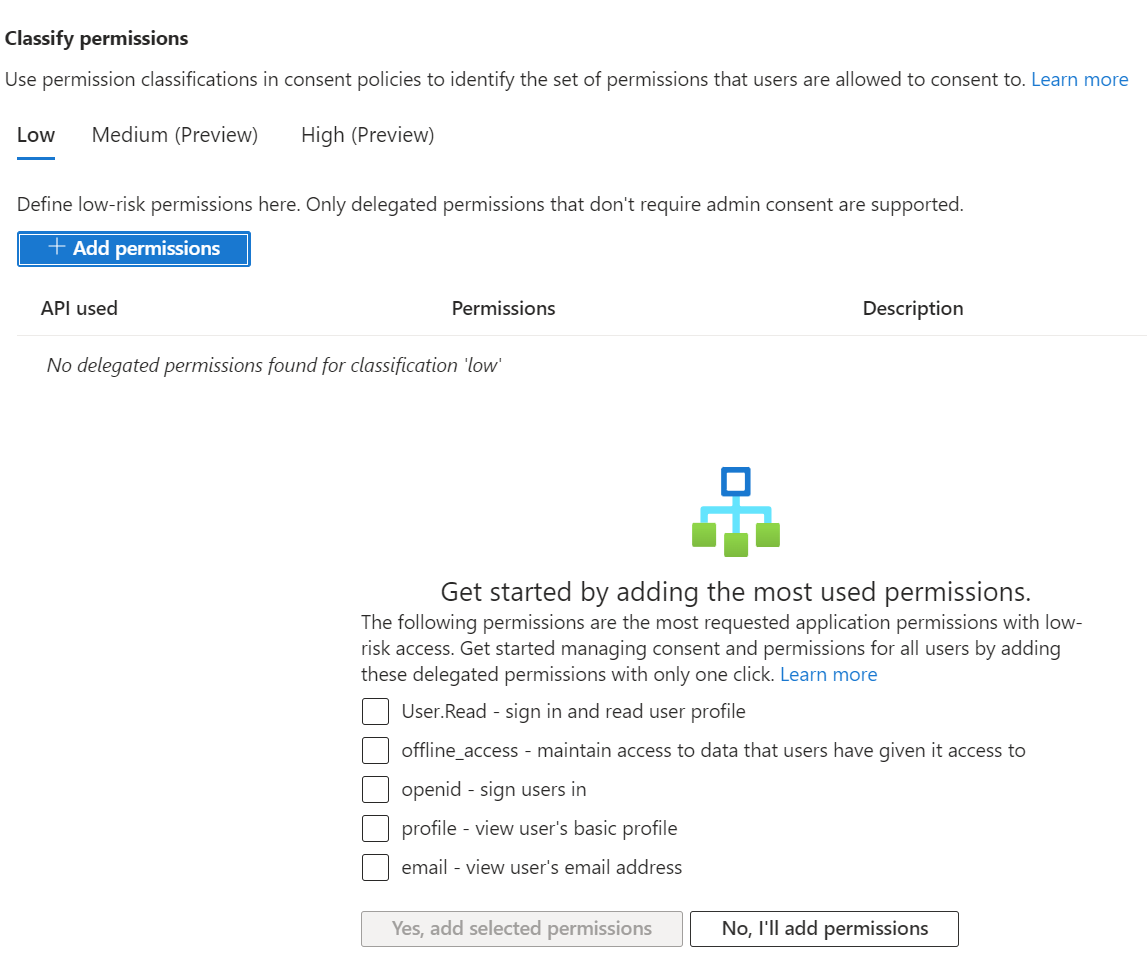Check the email permission checkbox
This screenshot has width=1147, height=953.
tap(375, 867)
